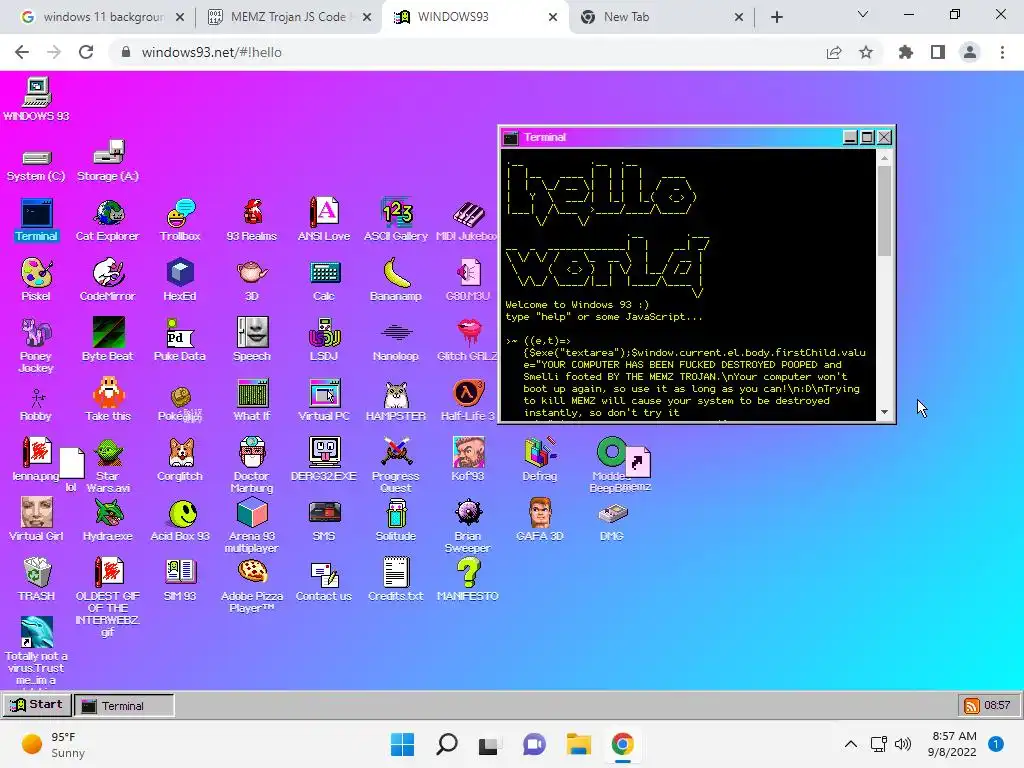Select the Terminal taskbar button
Screen dimensions: 1024x768
124,705
